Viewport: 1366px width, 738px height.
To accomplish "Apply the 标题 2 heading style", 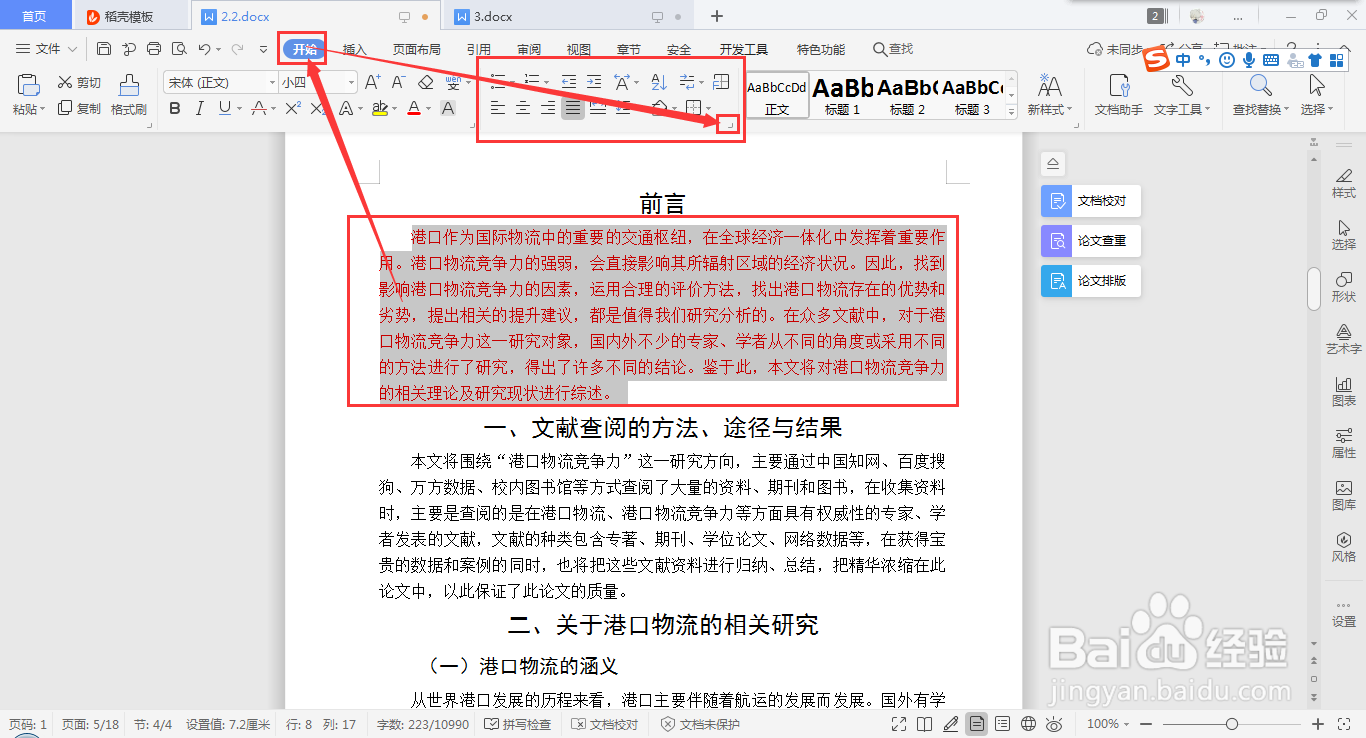I will [x=907, y=96].
